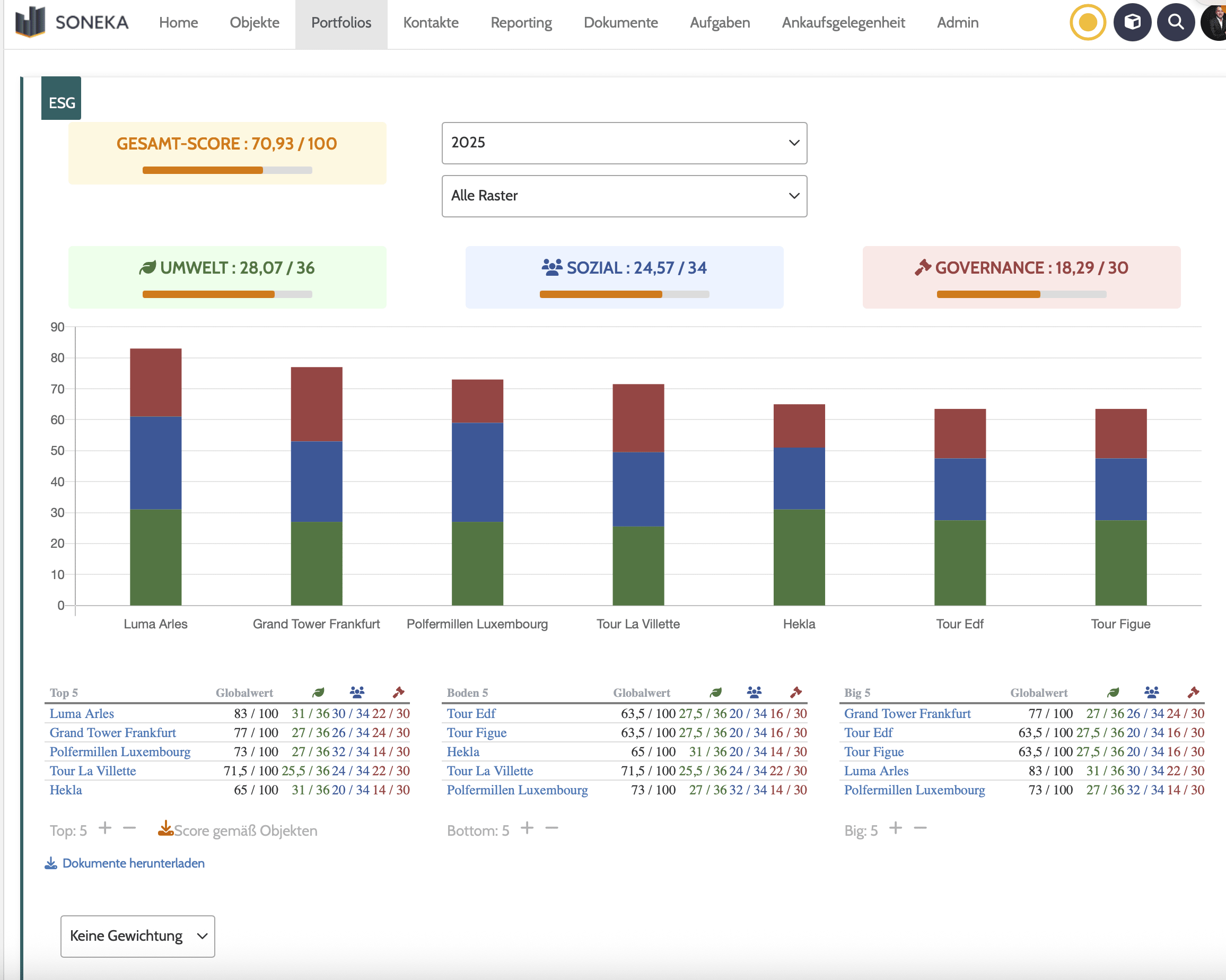Expand the Alle Raster dropdown
Screen dimensions: 1226x980
624,196
